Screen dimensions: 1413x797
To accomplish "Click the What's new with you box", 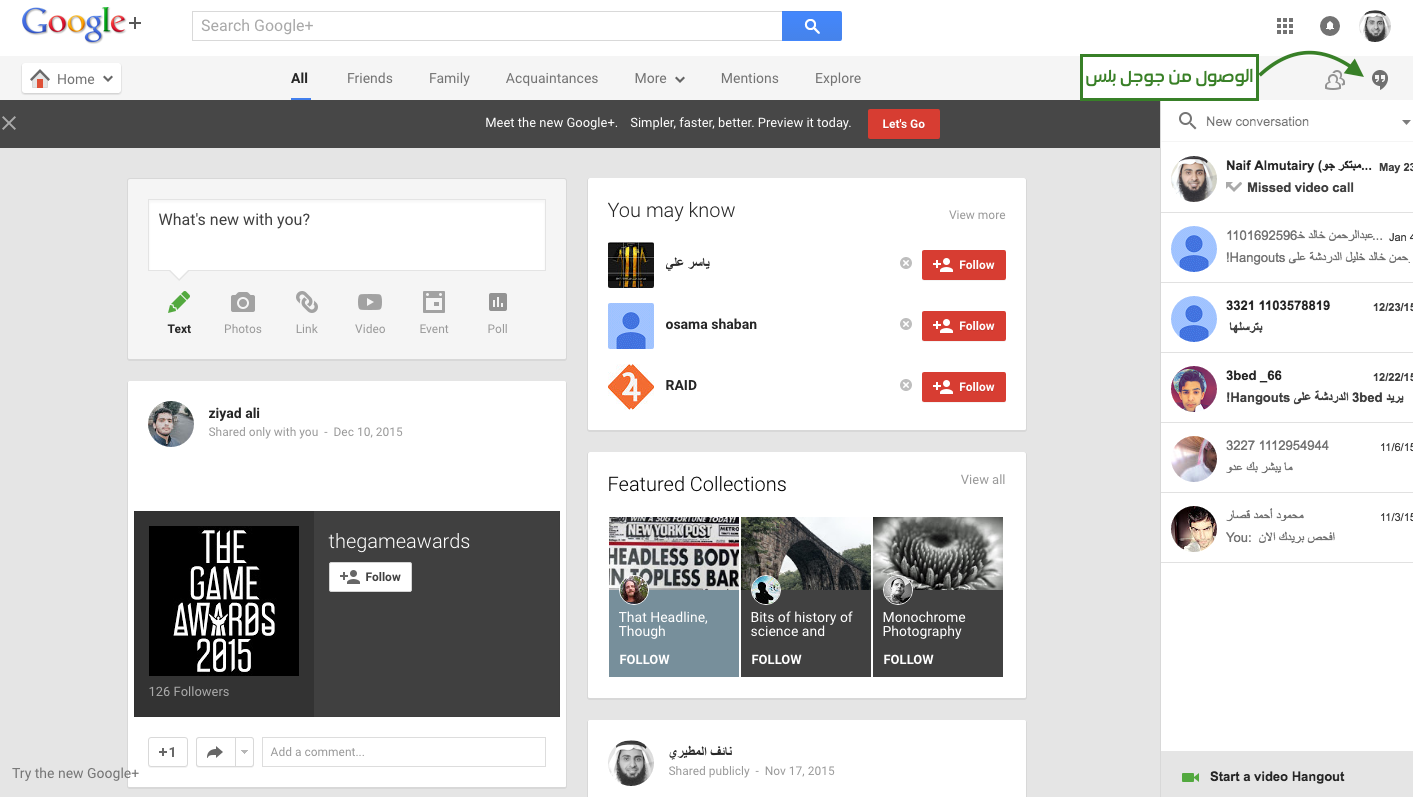I will 347,235.
